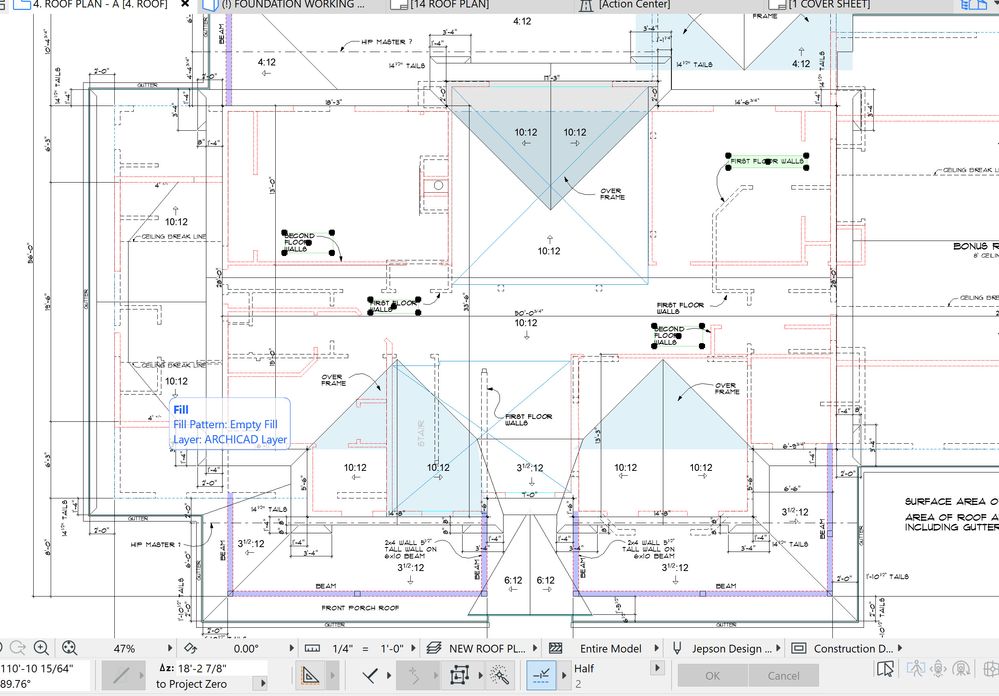Open the NEW ROOF PL... layer combination dropdown

pyautogui.click(x=535, y=648)
